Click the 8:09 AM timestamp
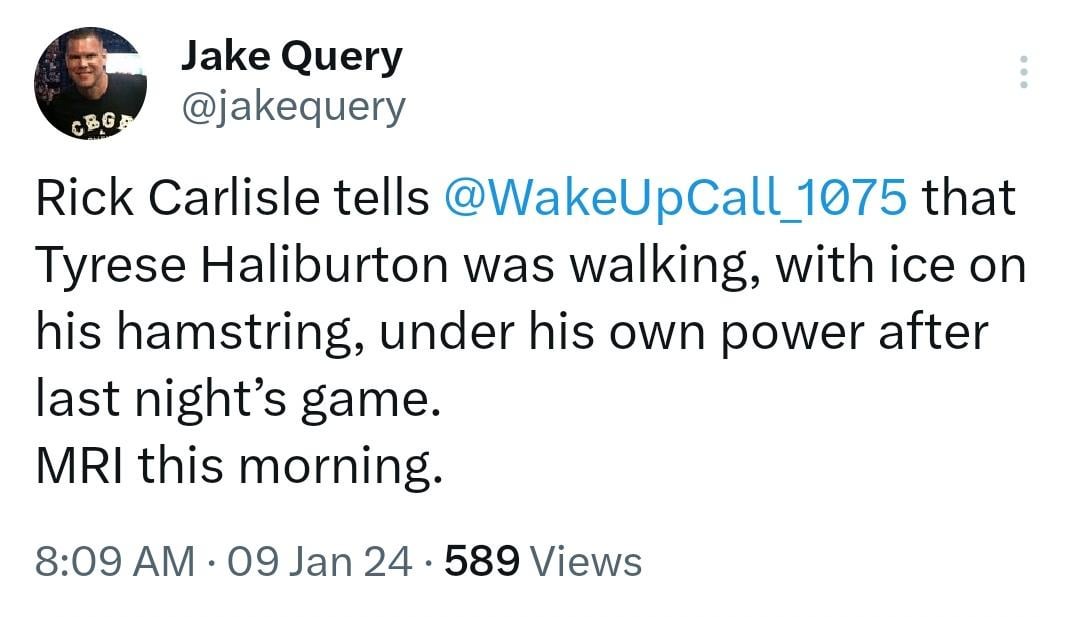 (x=115, y=560)
